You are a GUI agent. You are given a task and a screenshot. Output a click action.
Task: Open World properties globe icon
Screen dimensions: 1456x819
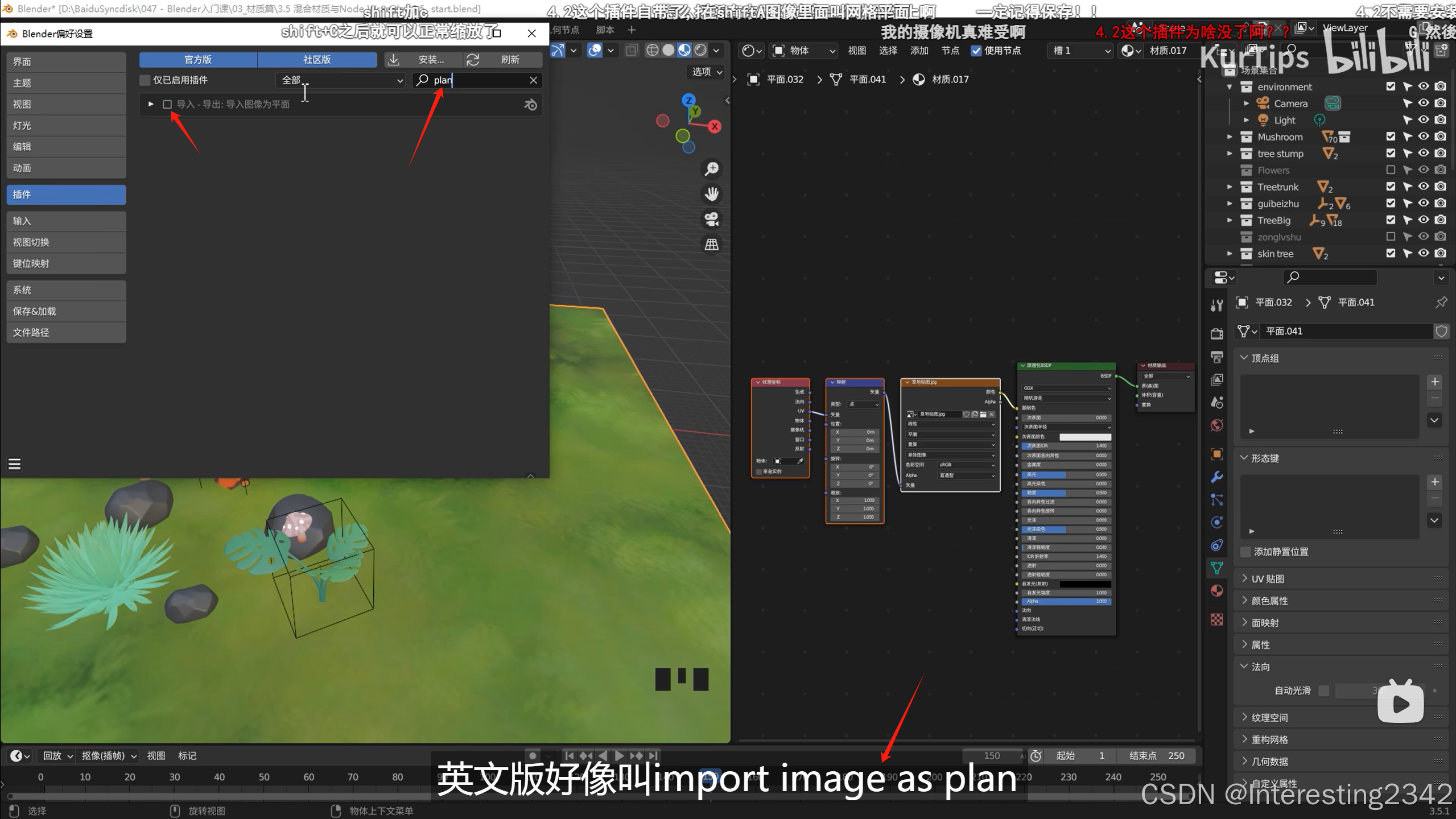coord(1217,425)
